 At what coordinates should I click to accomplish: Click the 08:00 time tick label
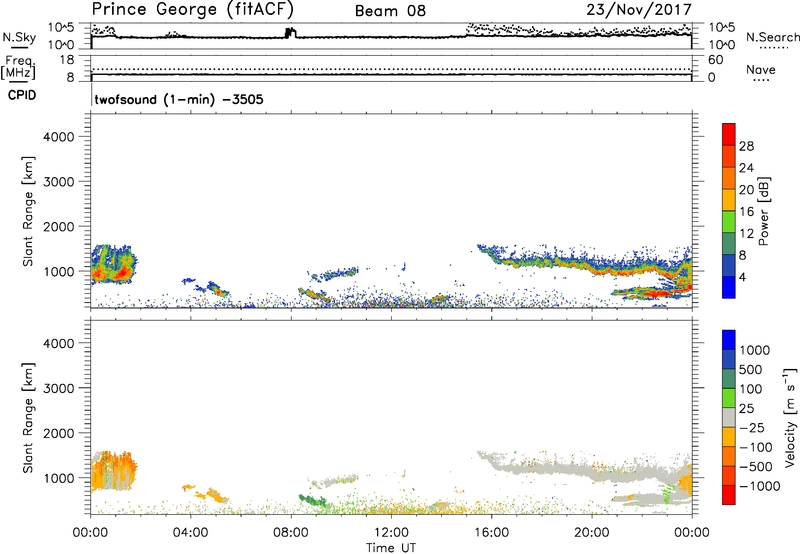(291, 533)
